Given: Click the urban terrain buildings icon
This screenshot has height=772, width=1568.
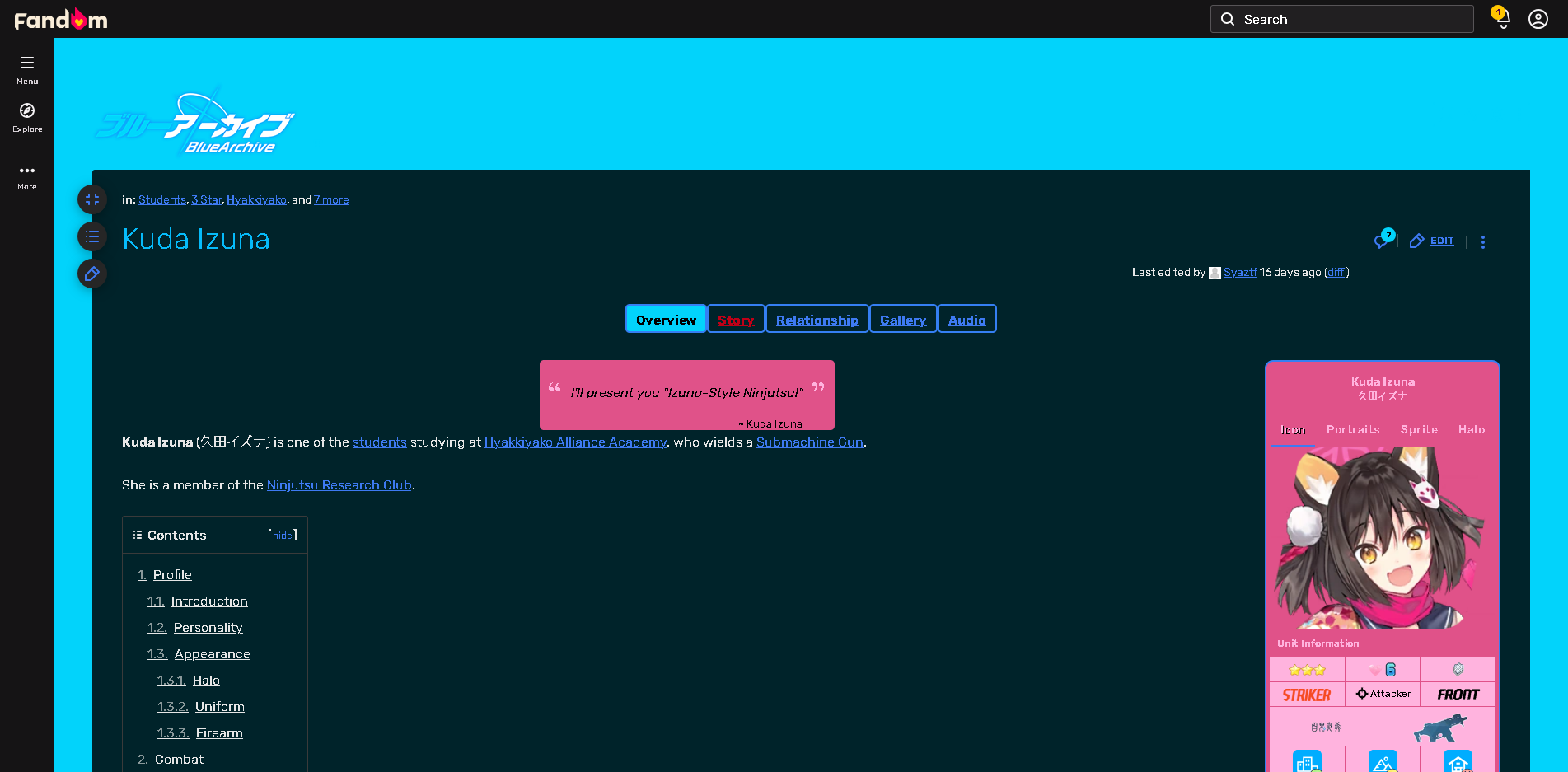Looking at the screenshot, I should (1307, 761).
